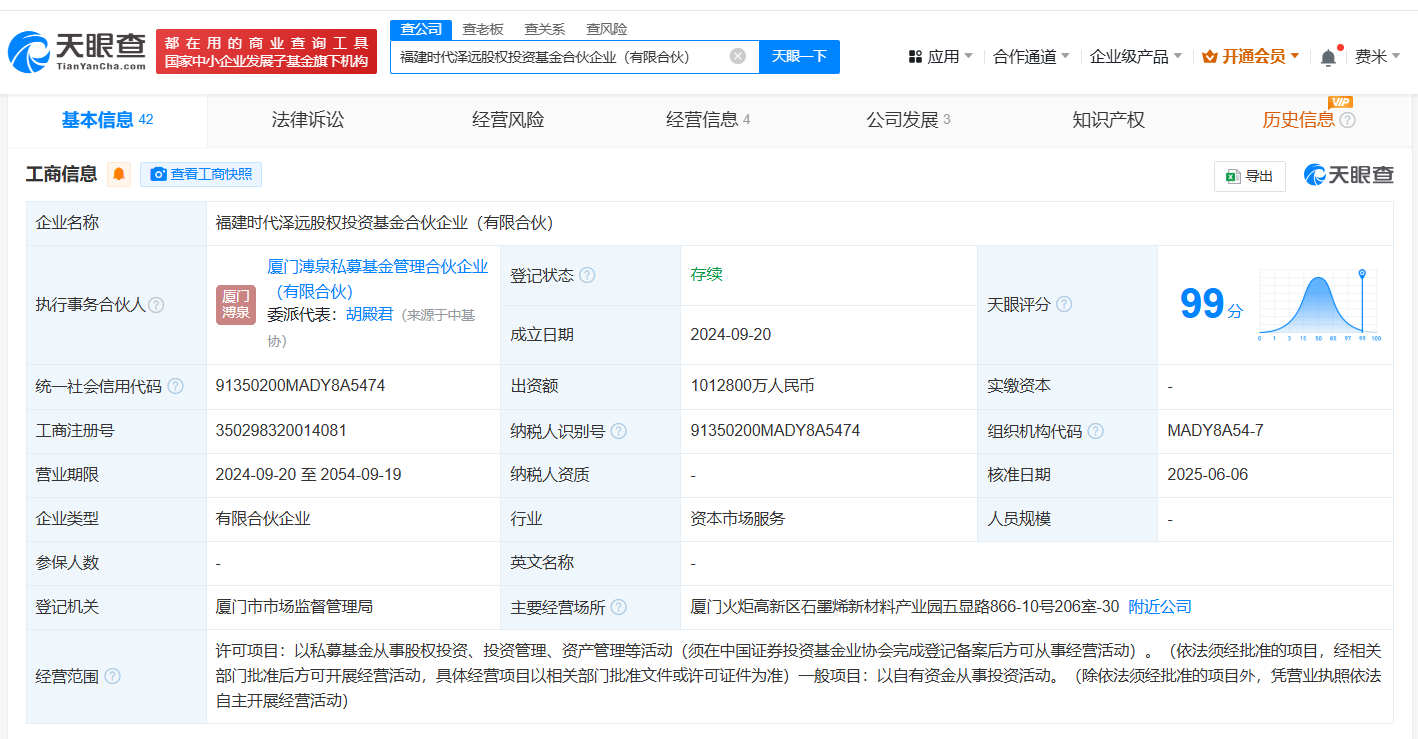Image resolution: width=1418 pixels, height=739 pixels.
Task: Click the notification bell in top bar
Action: tap(1328, 57)
